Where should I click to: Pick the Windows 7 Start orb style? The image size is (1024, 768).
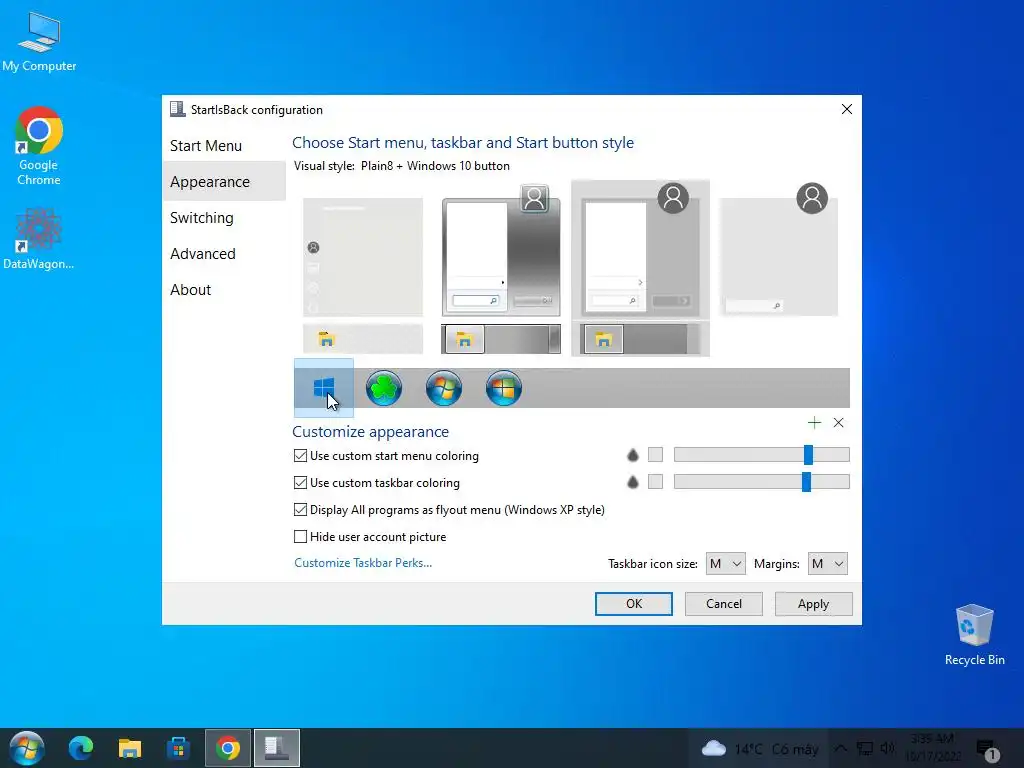tap(444, 388)
